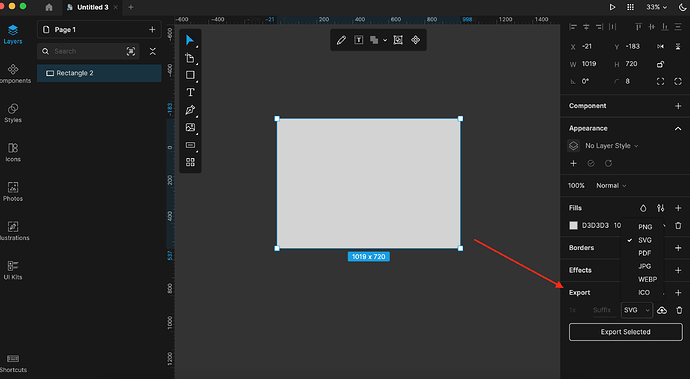Viewport: 690px width, 379px height.
Task: Open the SVG export format dropdown
Action: [x=637, y=310]
